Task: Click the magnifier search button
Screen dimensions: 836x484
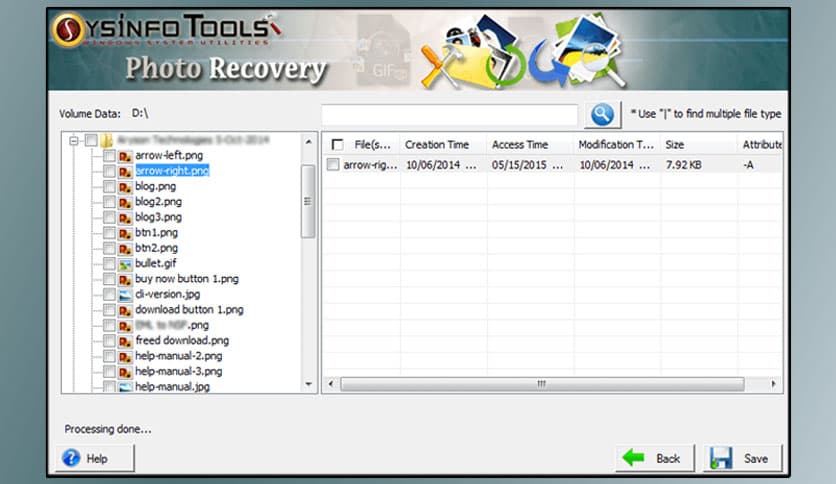Action: pyautogui.click(x=602, y=114)
